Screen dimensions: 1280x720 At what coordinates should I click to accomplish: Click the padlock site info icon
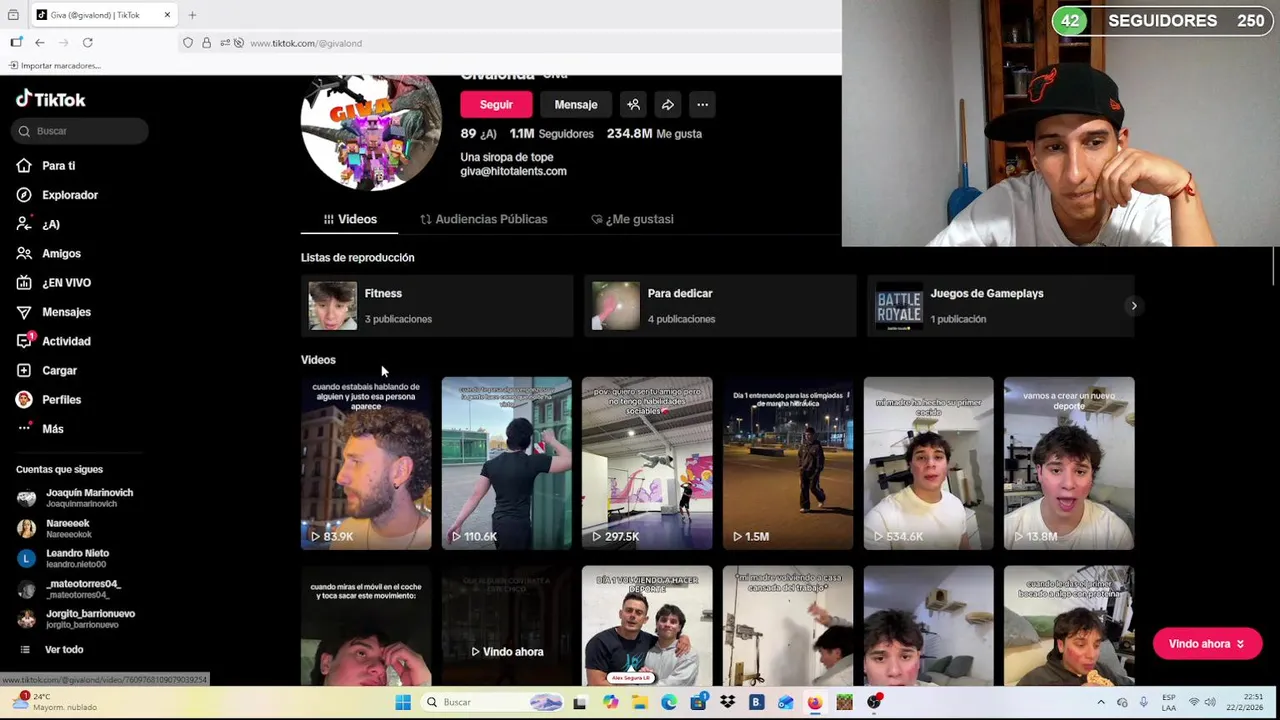click(x=206, y=43)
